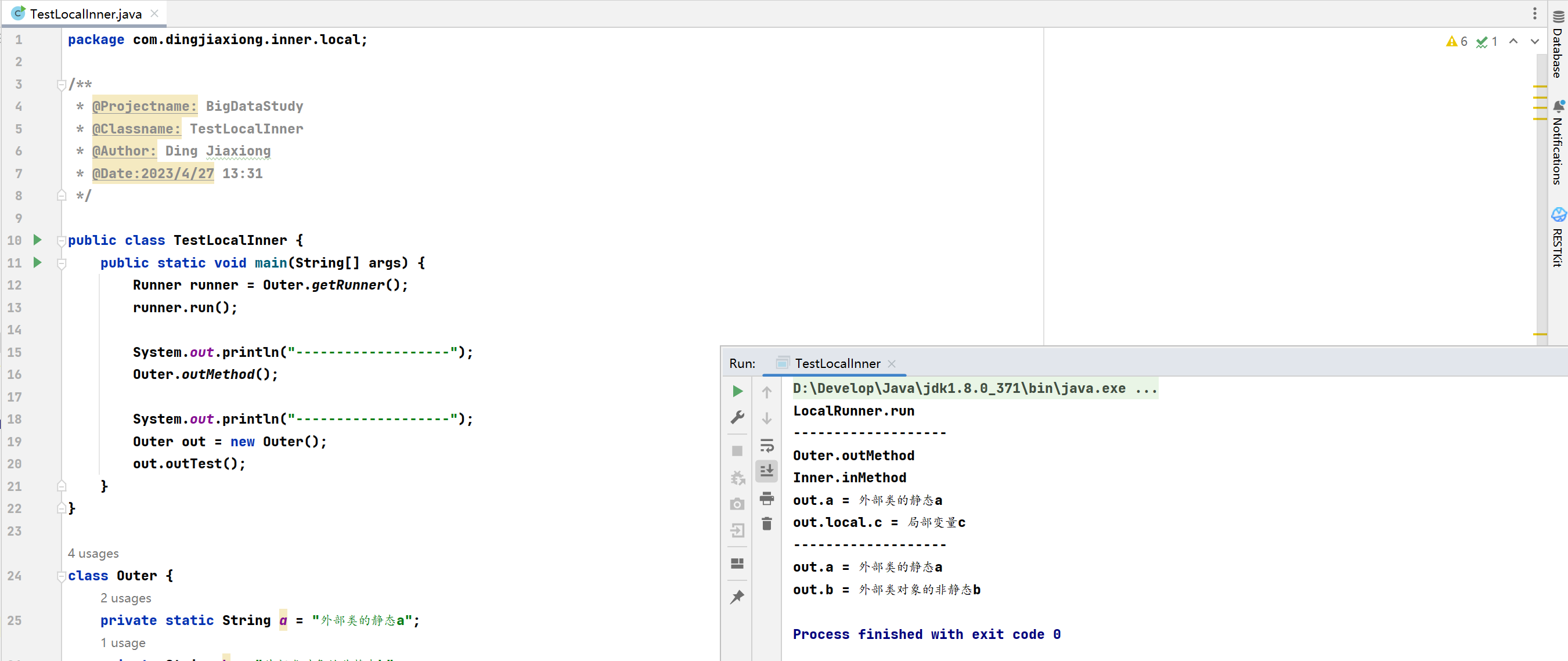
Task: Click @Projectname: tag in Javadoc
Action: (x=145, y=106)
